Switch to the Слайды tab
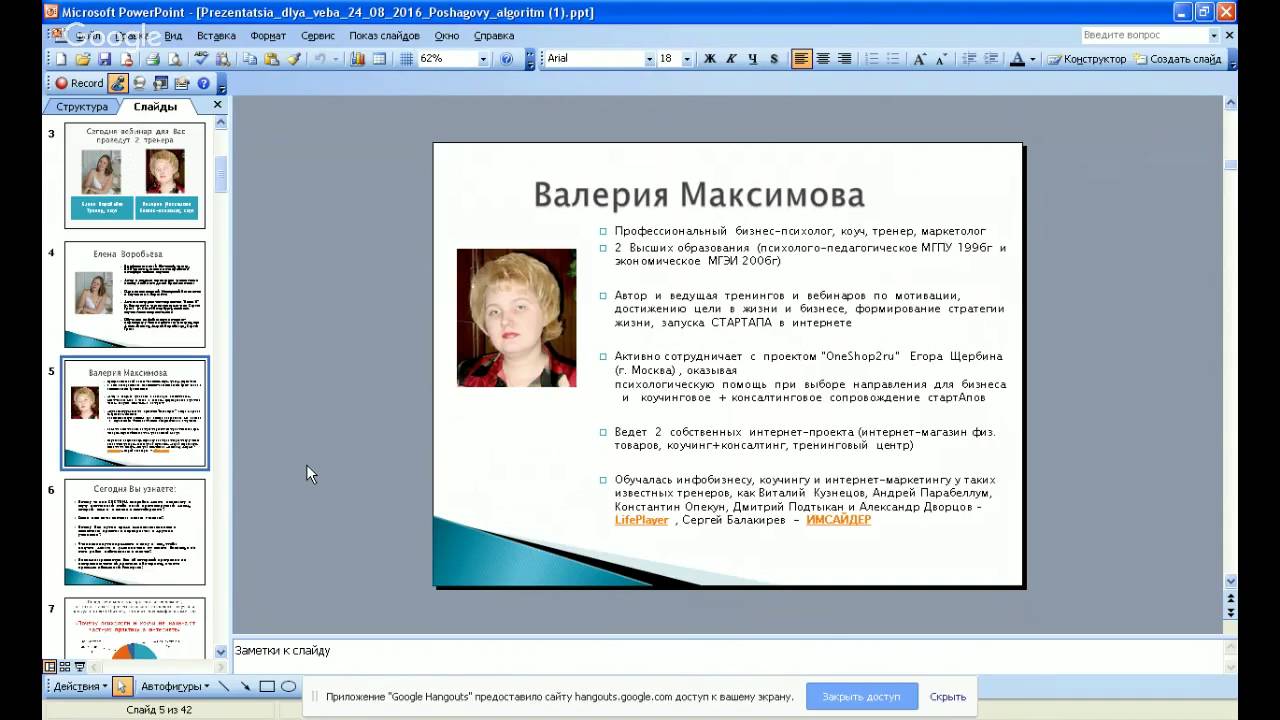The image size is (1280, 720). pos(155,106)
